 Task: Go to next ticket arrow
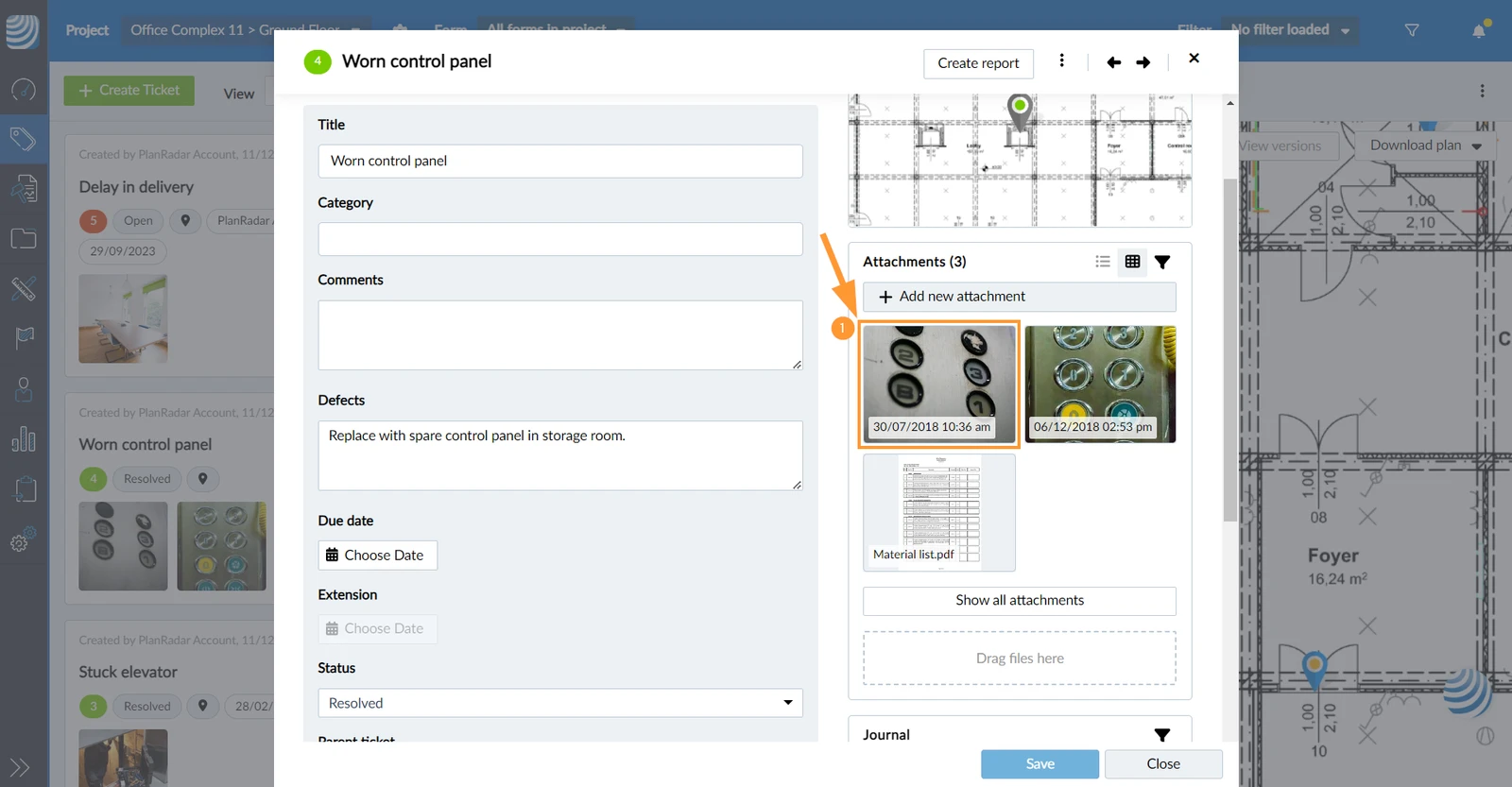point(1143,62)
